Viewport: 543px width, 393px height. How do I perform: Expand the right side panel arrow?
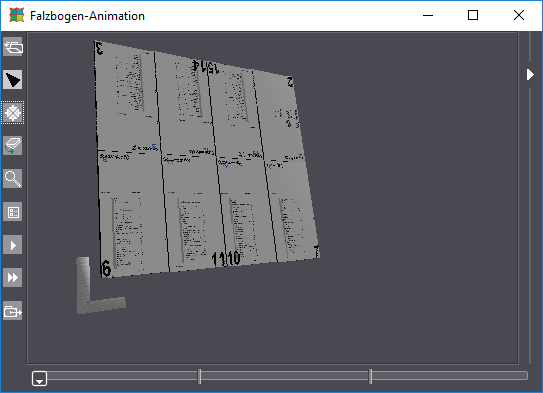click(x=530, y=74)
